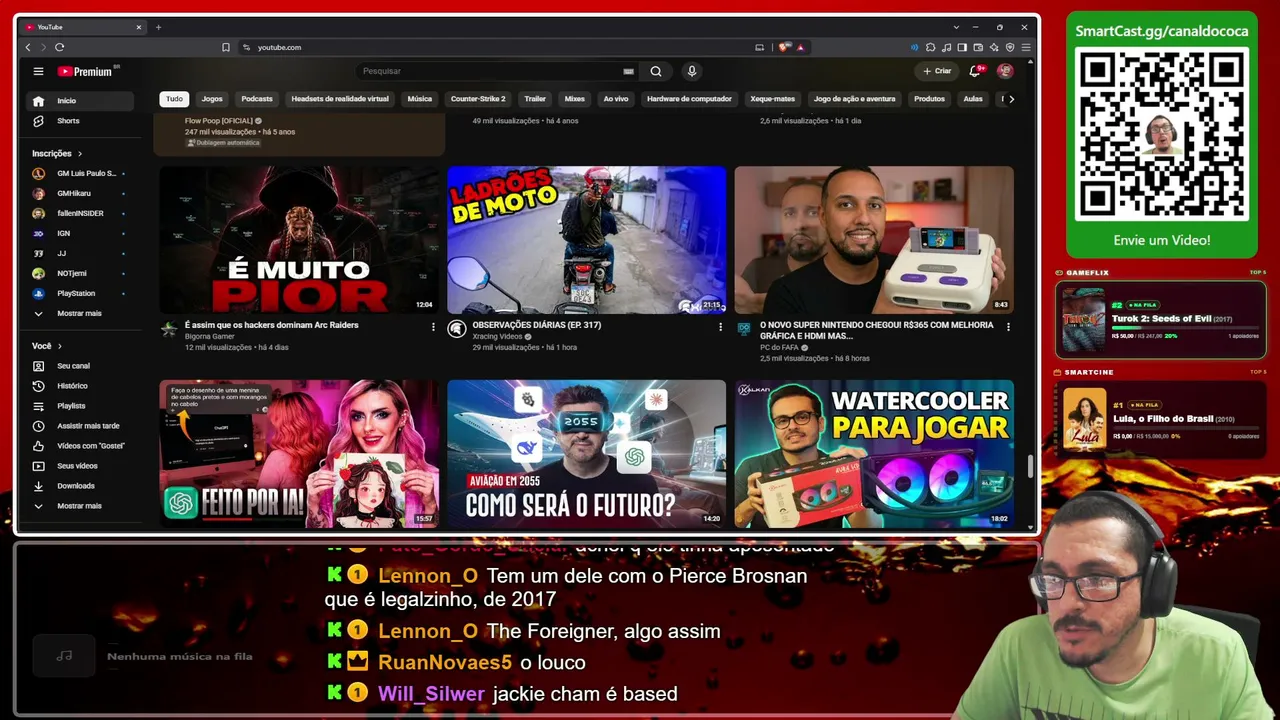Go to Início in the sidebar
Image resolution: width=1280 pixels, height=720 pixels.
pos(80,101)
